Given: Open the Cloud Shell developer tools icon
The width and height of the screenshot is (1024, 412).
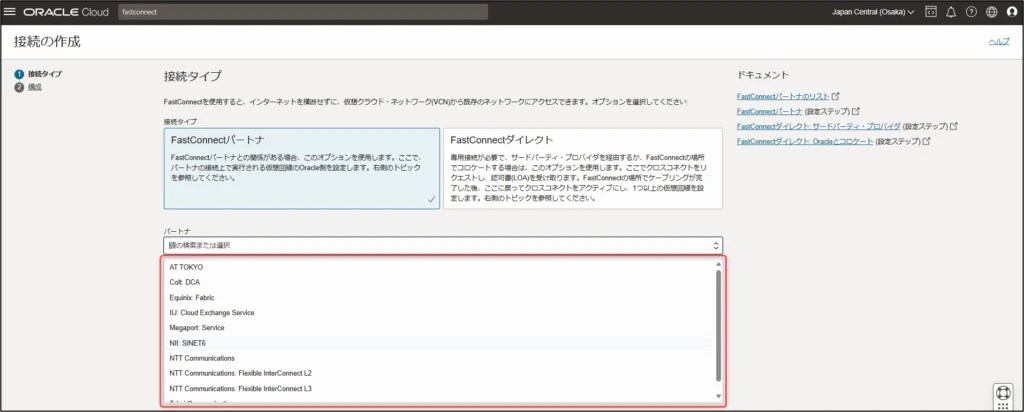Looking at the screenshot, I should tap(931, 12).
